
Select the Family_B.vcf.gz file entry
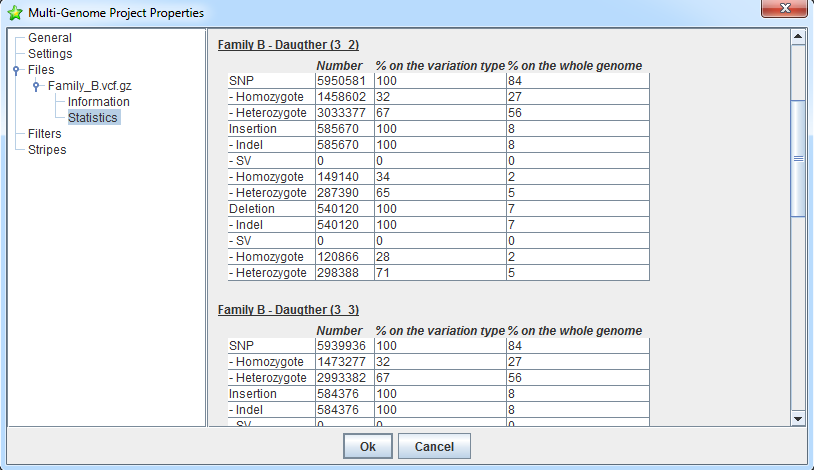click(x=89, y=86)
